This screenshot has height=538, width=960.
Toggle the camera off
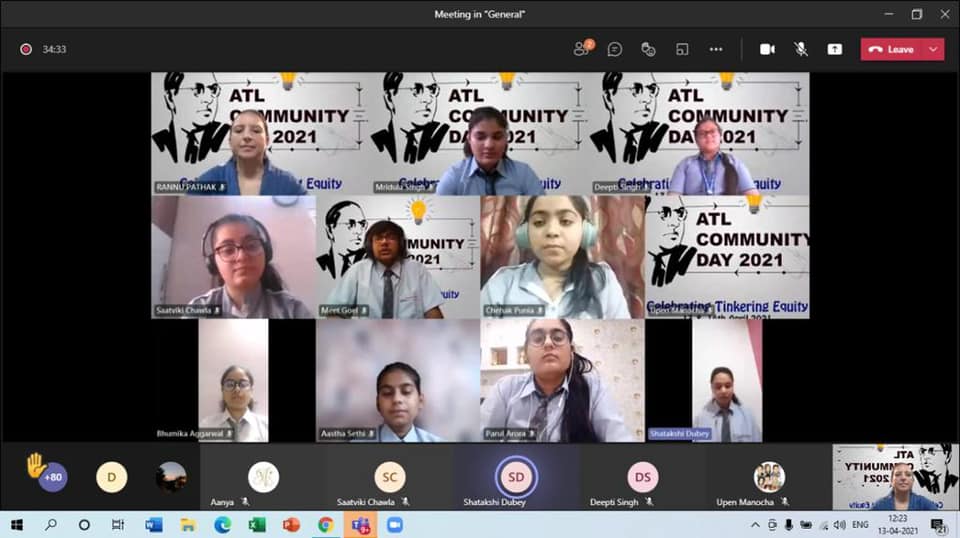[x=767, y=49]
